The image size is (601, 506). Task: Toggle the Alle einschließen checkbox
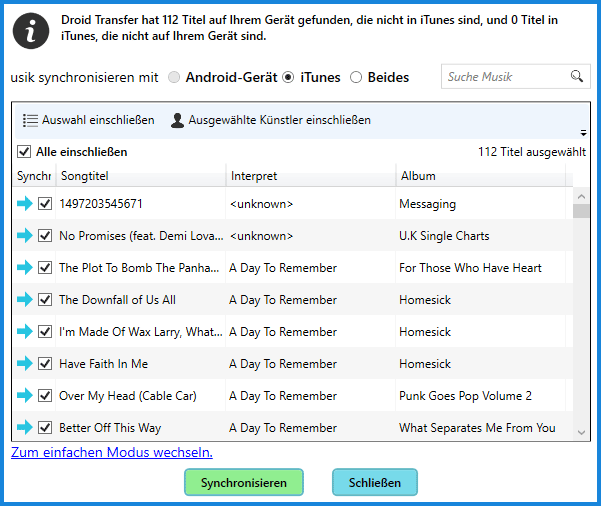[x=24, y=152]
